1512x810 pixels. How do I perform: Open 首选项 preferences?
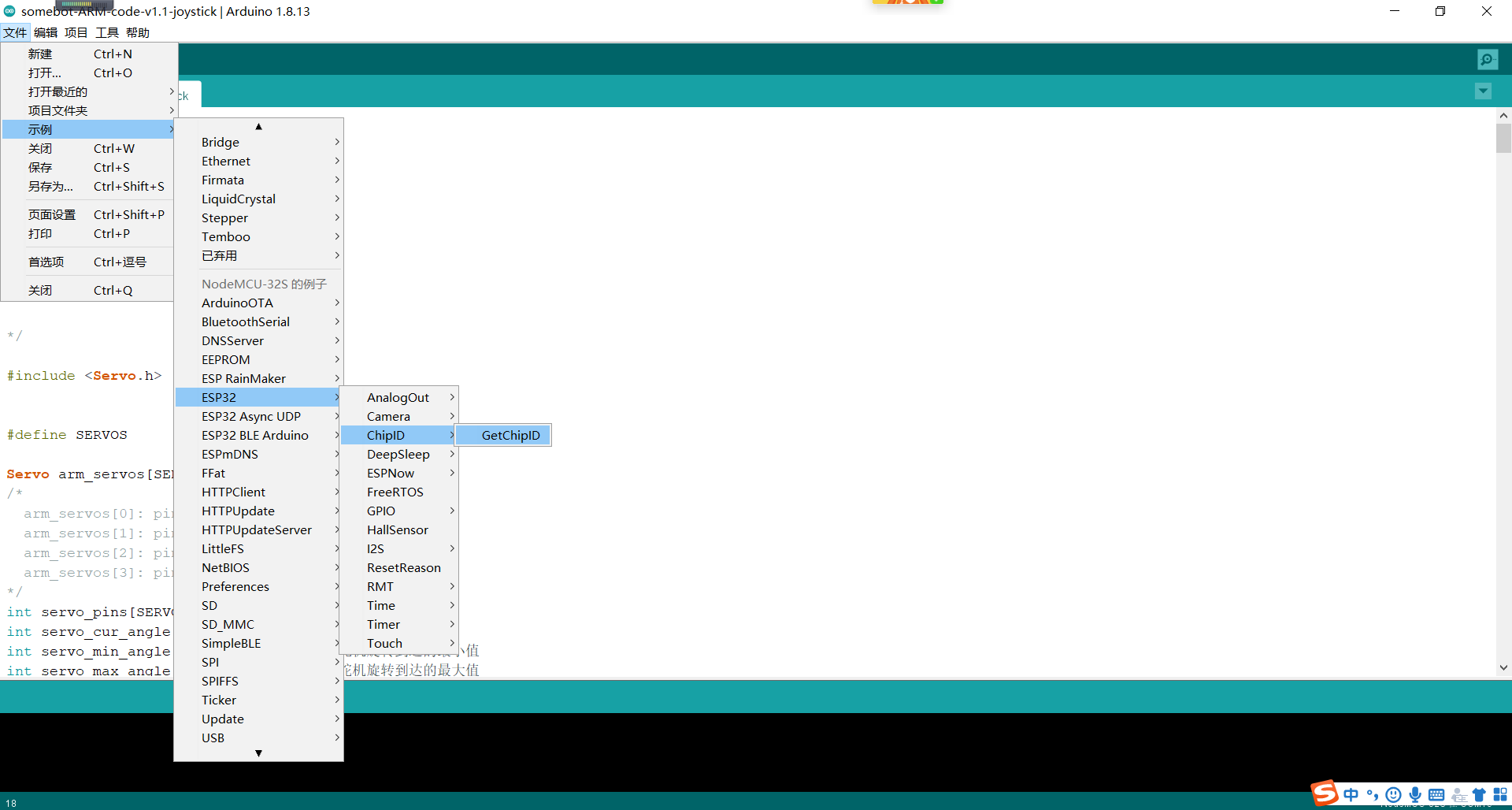click(46, 261)
